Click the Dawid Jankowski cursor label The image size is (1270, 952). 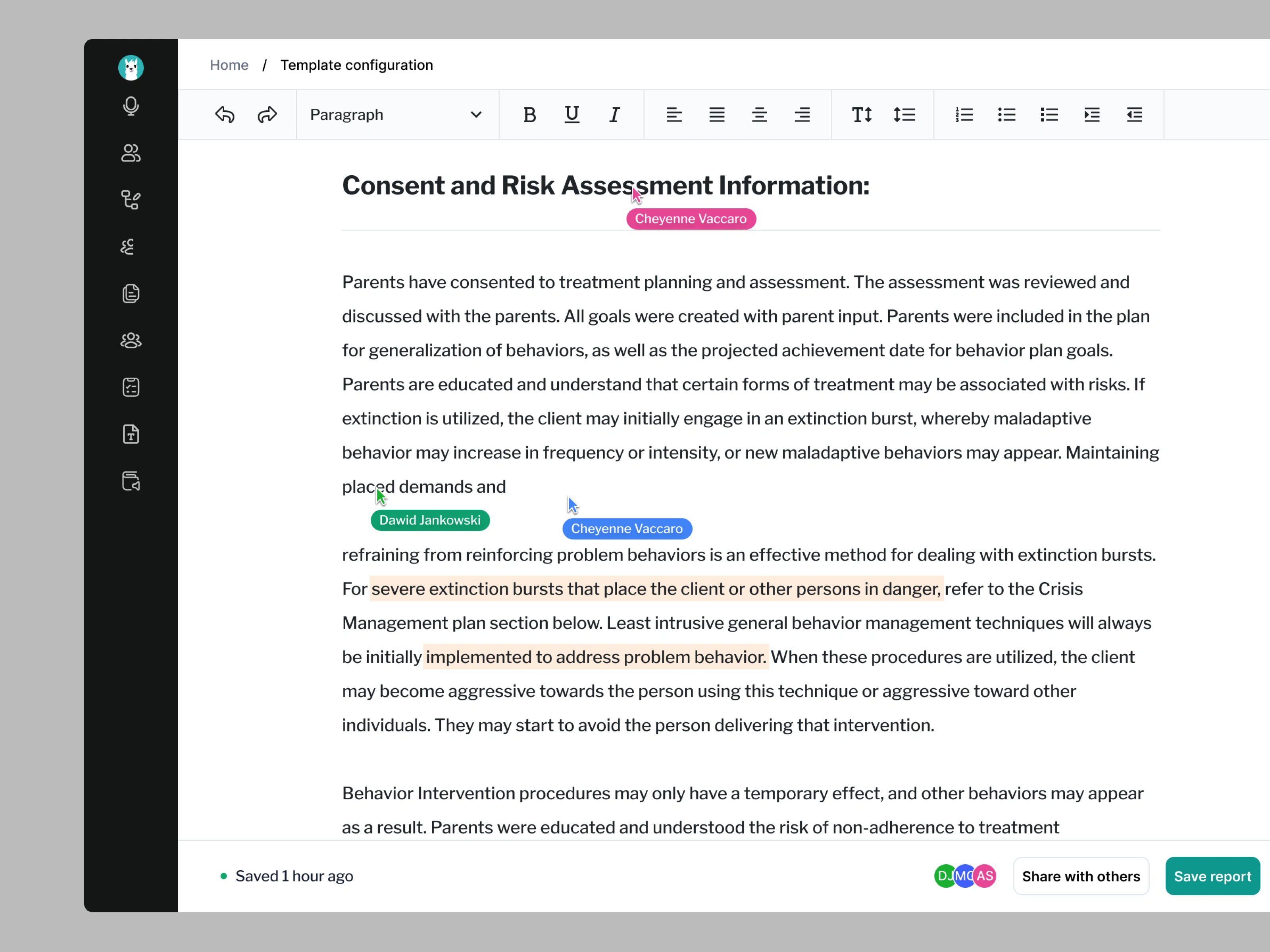tap(430, 520)
